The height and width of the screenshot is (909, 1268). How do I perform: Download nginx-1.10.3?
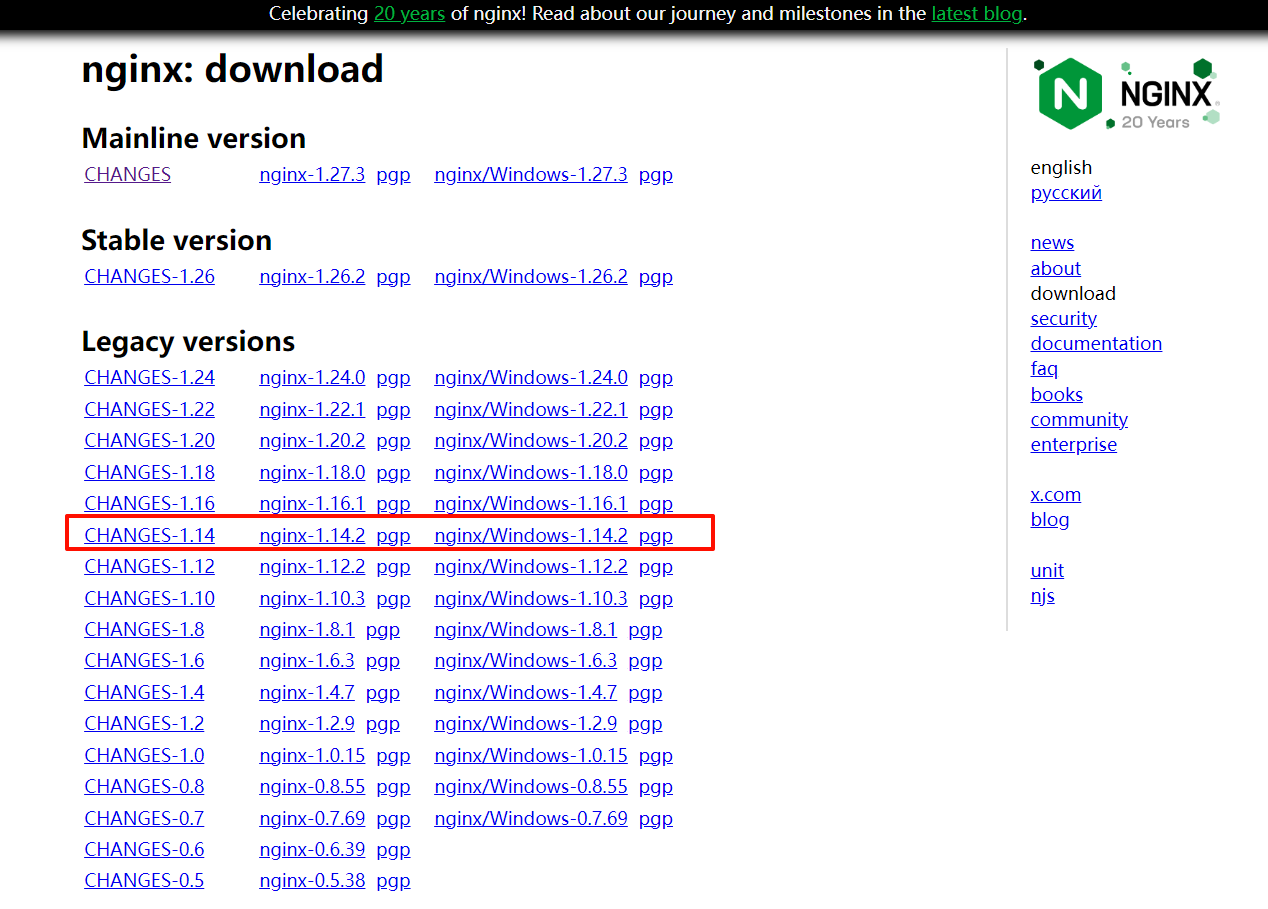pyautogui.click(x=312, y=598)
